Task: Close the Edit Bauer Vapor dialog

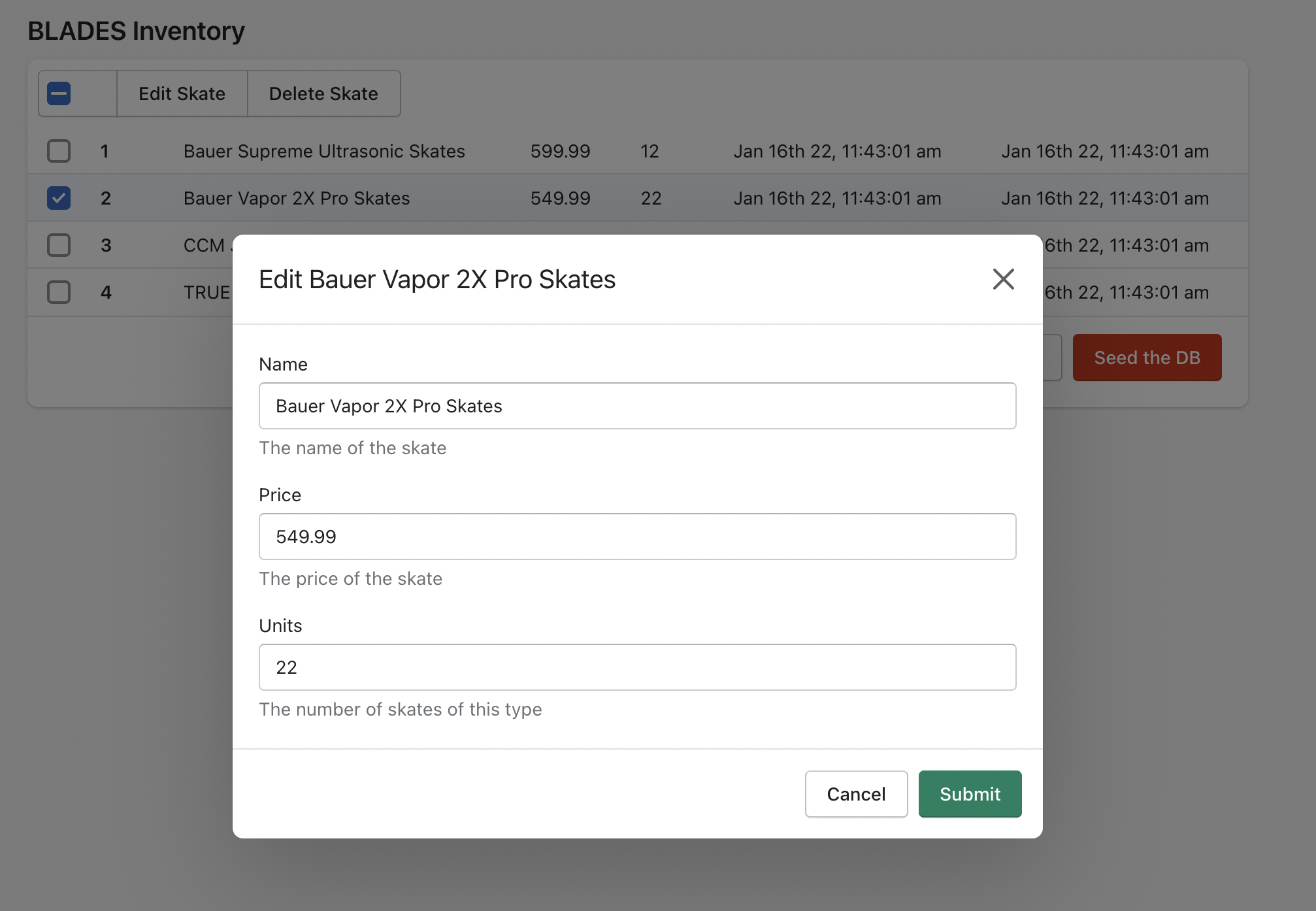Action: pos(1003,279)
